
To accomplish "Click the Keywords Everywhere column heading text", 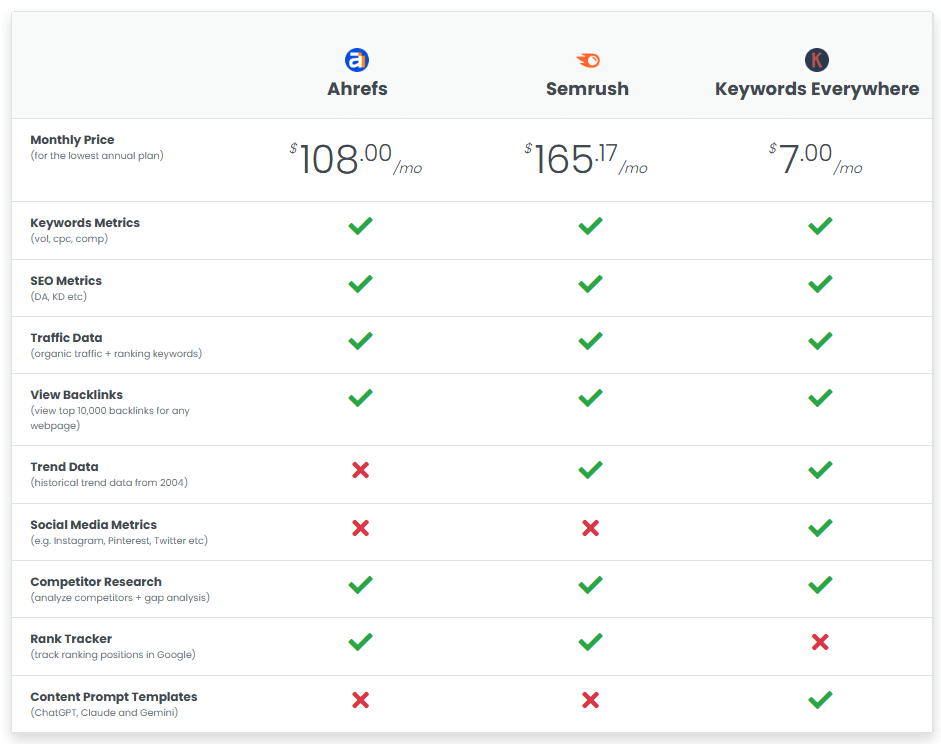I will coord(817,89).
